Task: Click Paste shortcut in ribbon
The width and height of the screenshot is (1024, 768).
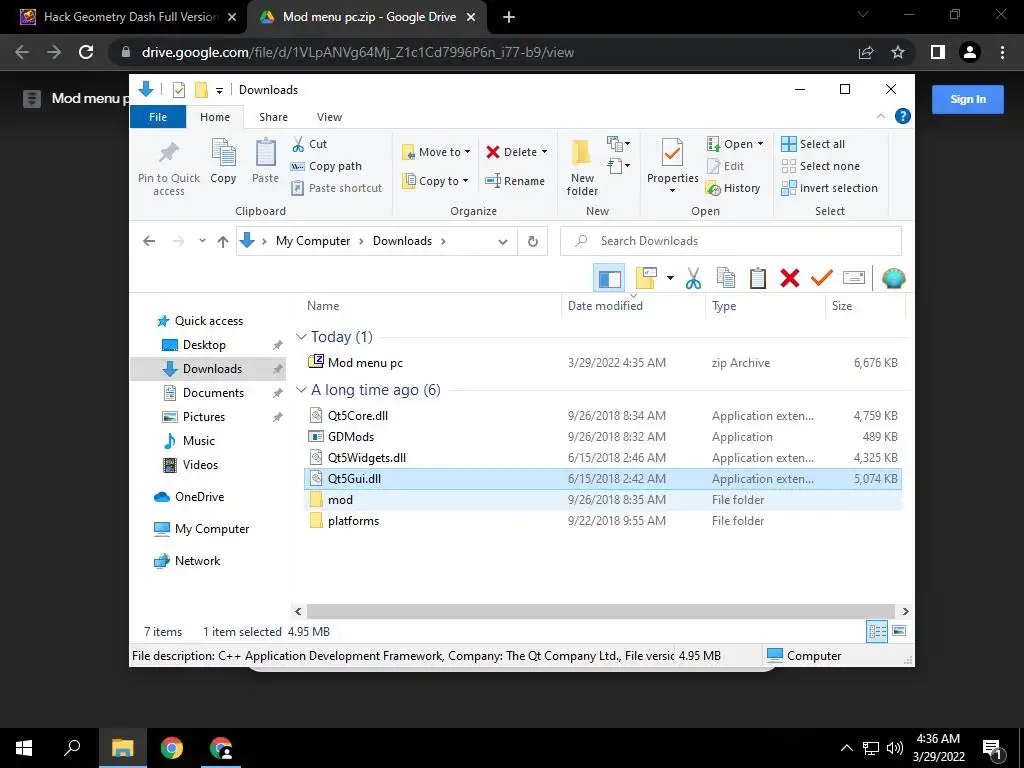Action: (x=336, y=188)
